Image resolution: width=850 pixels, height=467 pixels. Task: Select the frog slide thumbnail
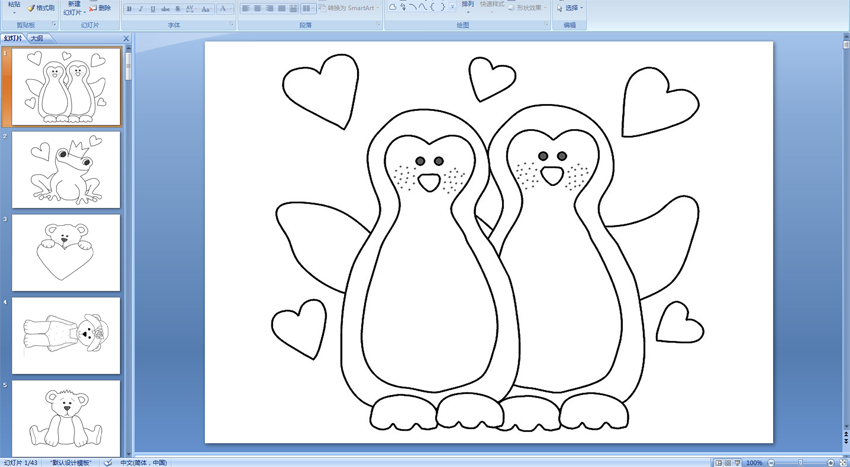66,169
